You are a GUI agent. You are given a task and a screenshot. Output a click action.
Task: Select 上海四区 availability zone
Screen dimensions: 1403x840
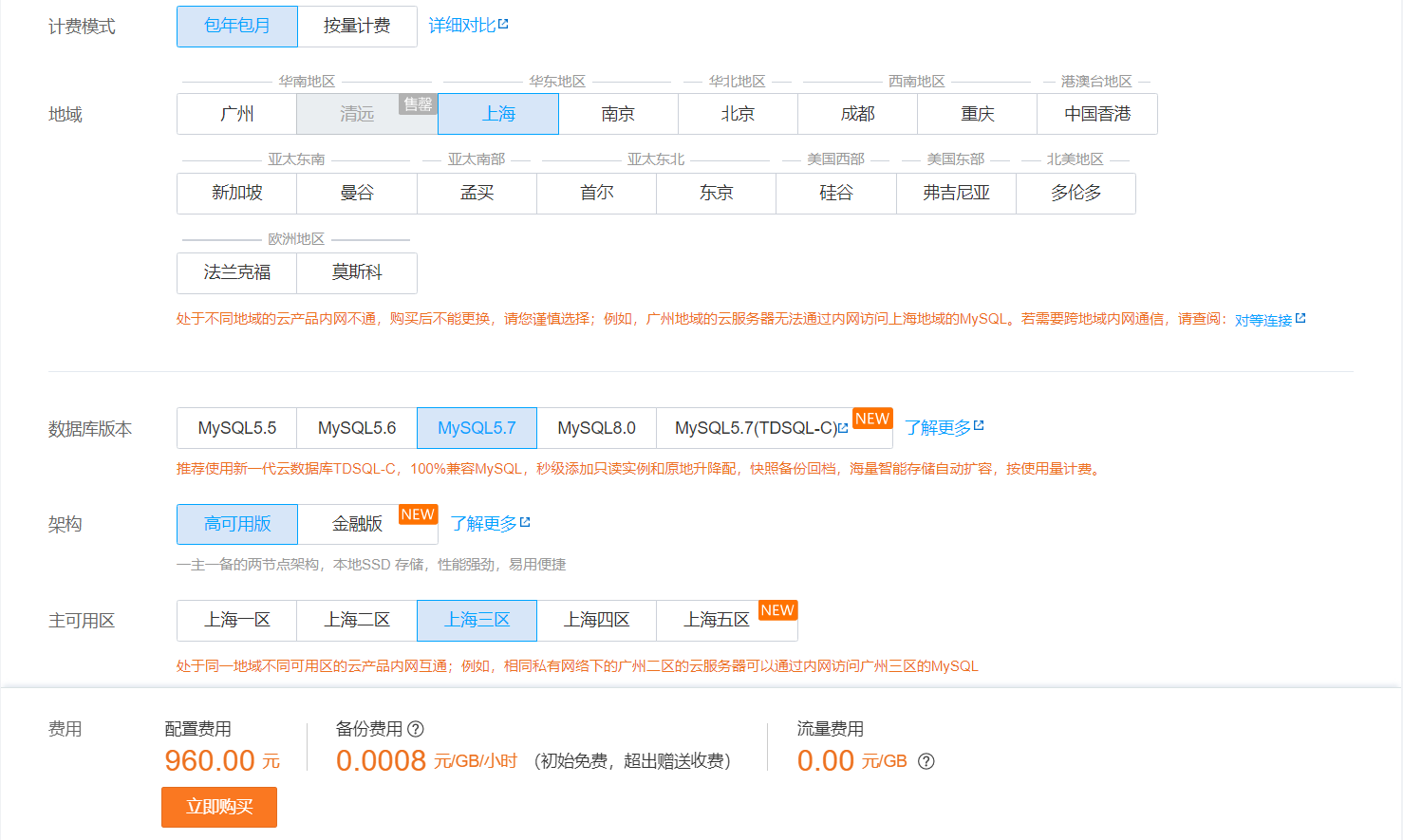tap(596, 621)
